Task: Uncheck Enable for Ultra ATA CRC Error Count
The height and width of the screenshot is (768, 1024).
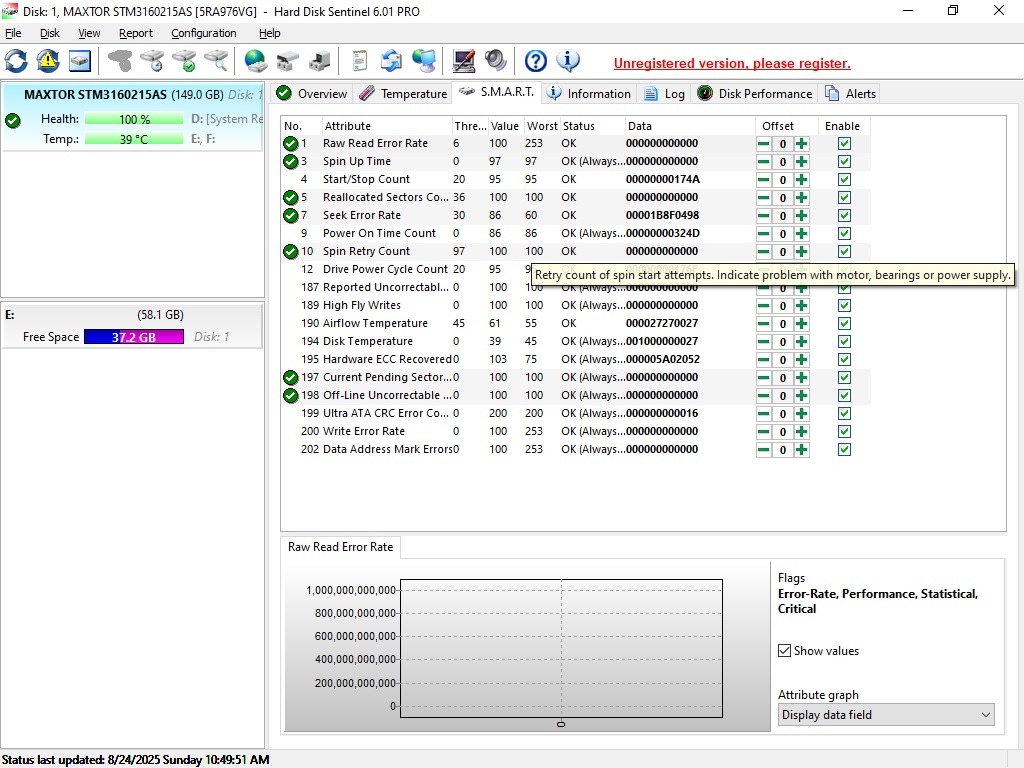Action: click(844, 413)
